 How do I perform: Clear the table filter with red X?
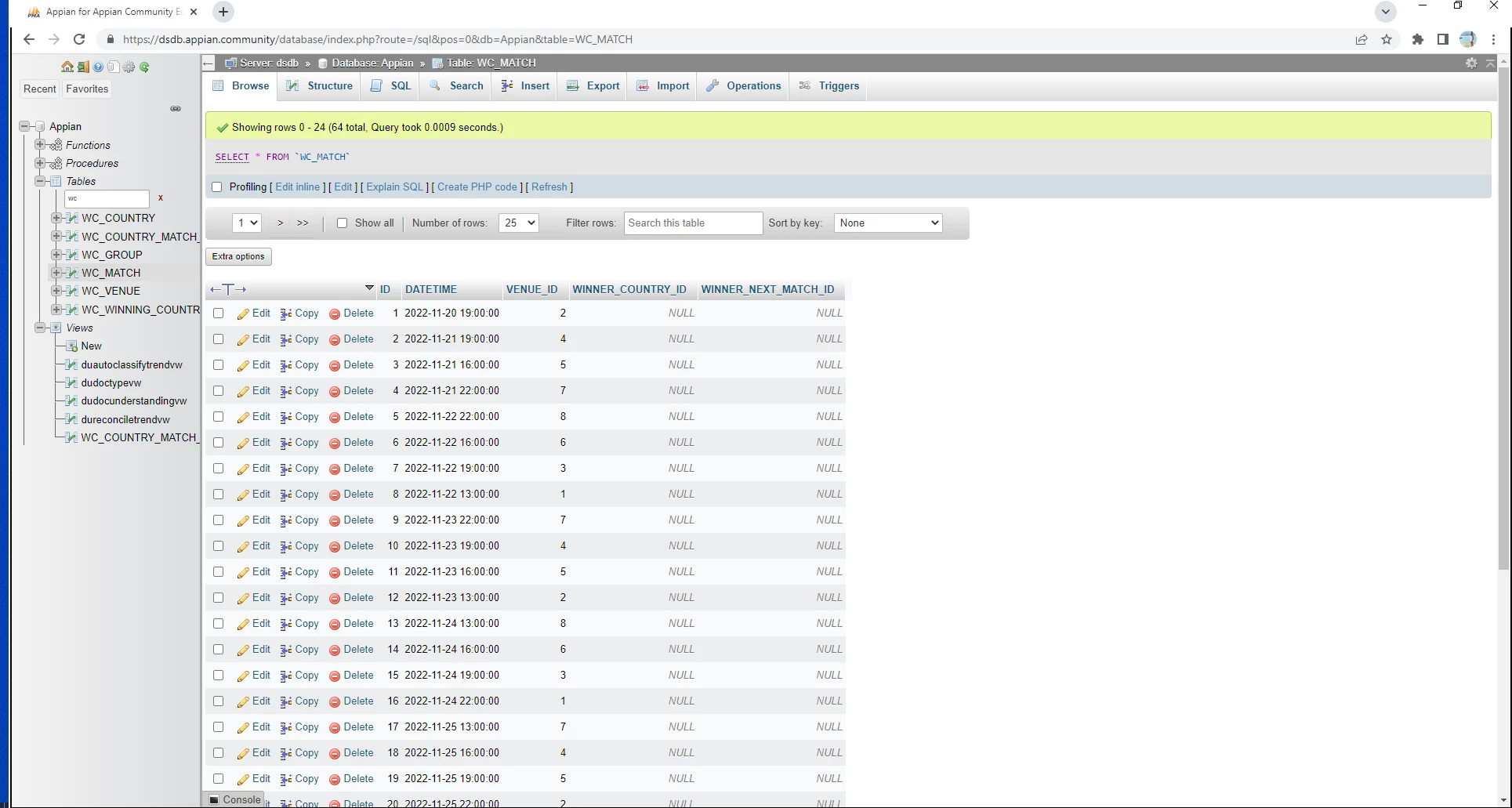click(161, 198)
